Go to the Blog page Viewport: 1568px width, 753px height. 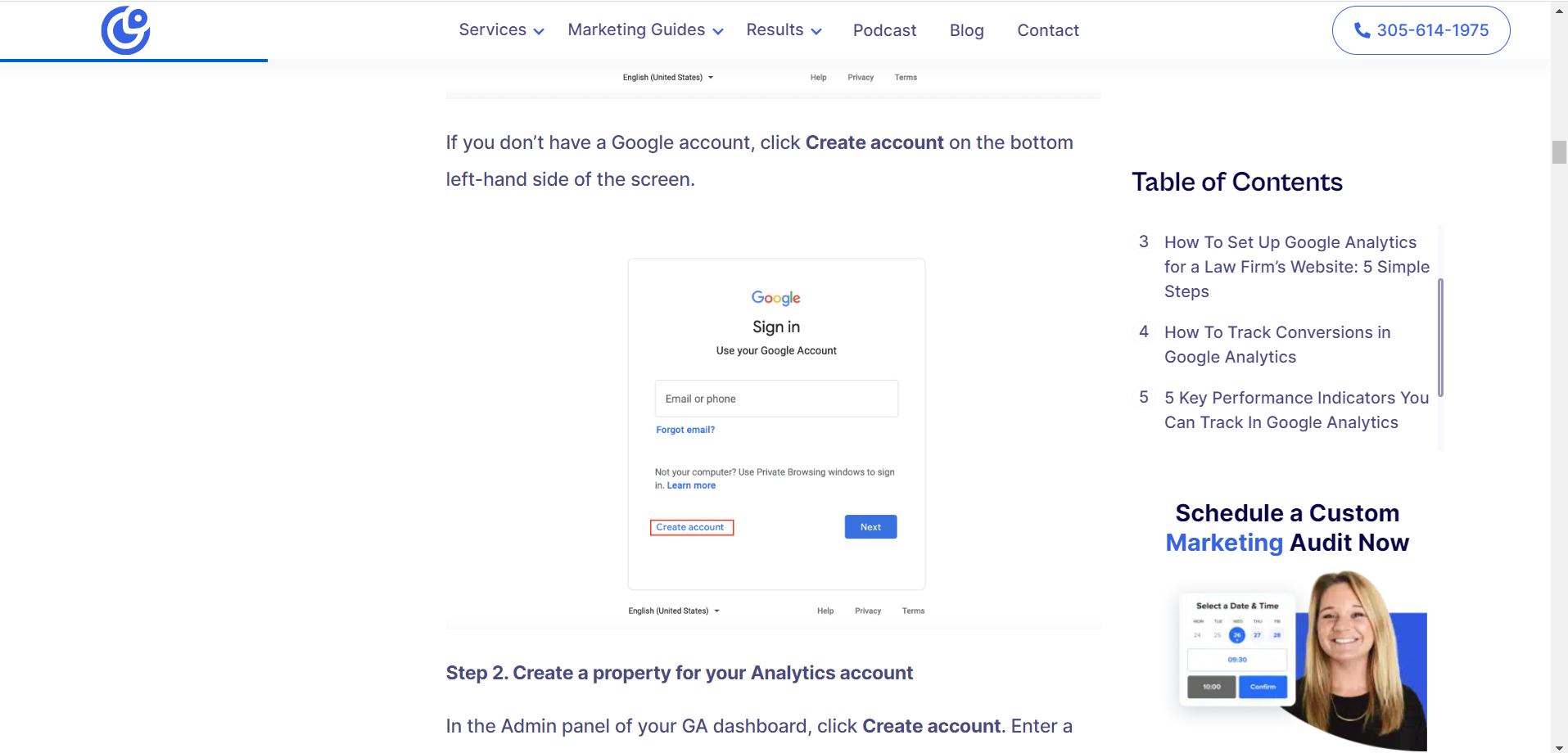(966, 30)
